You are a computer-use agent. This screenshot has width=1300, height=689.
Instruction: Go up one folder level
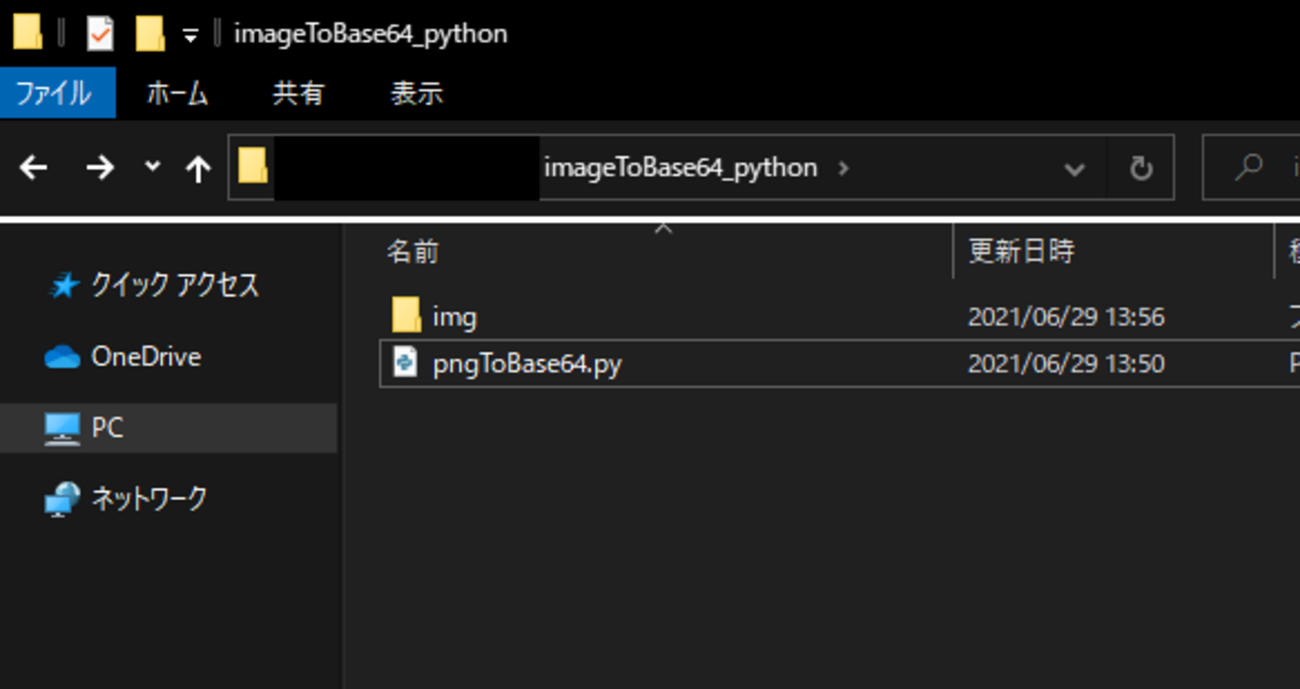pyautogui.click(x=198, y=169)
